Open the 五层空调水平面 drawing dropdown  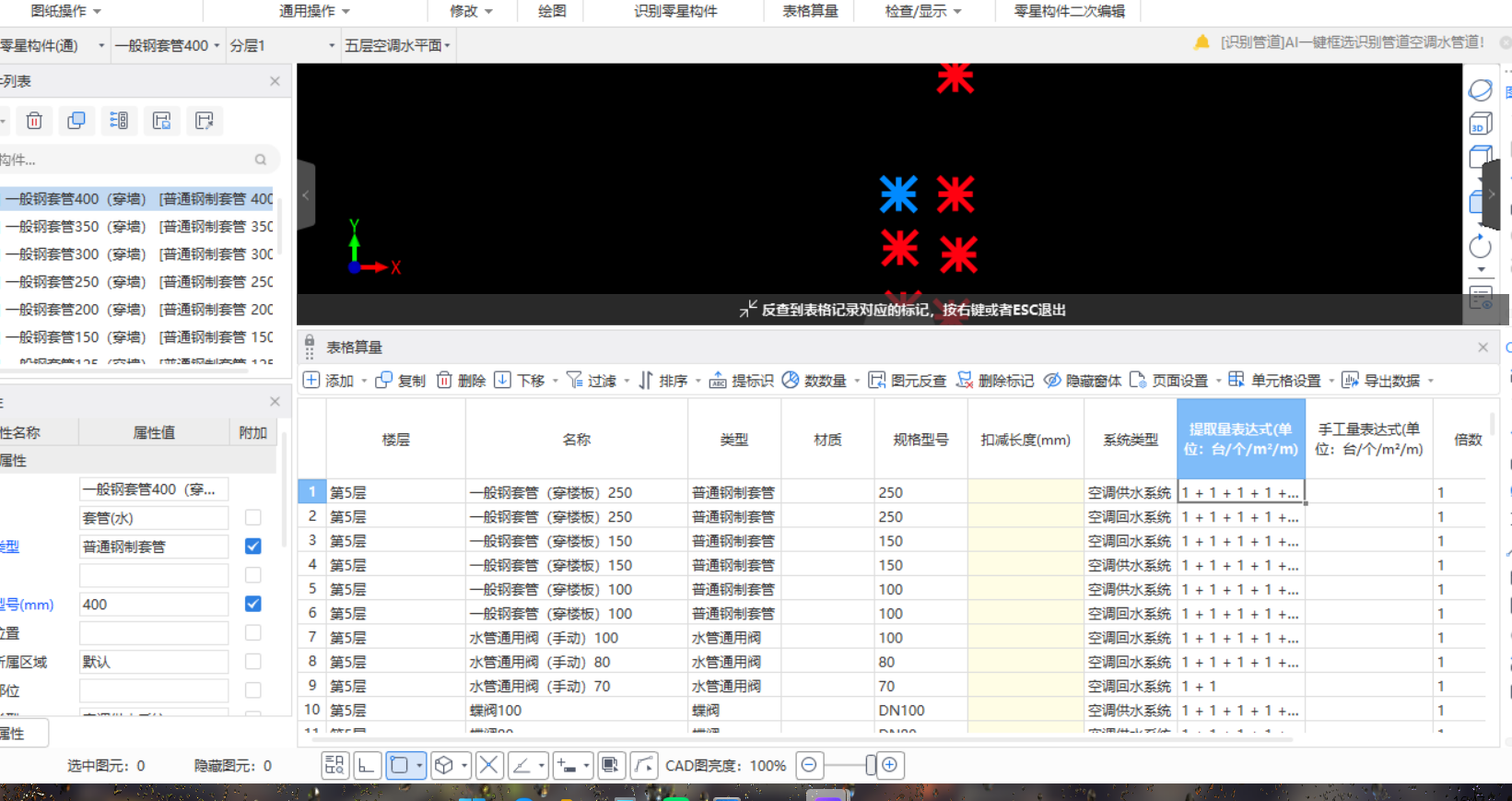397,45
